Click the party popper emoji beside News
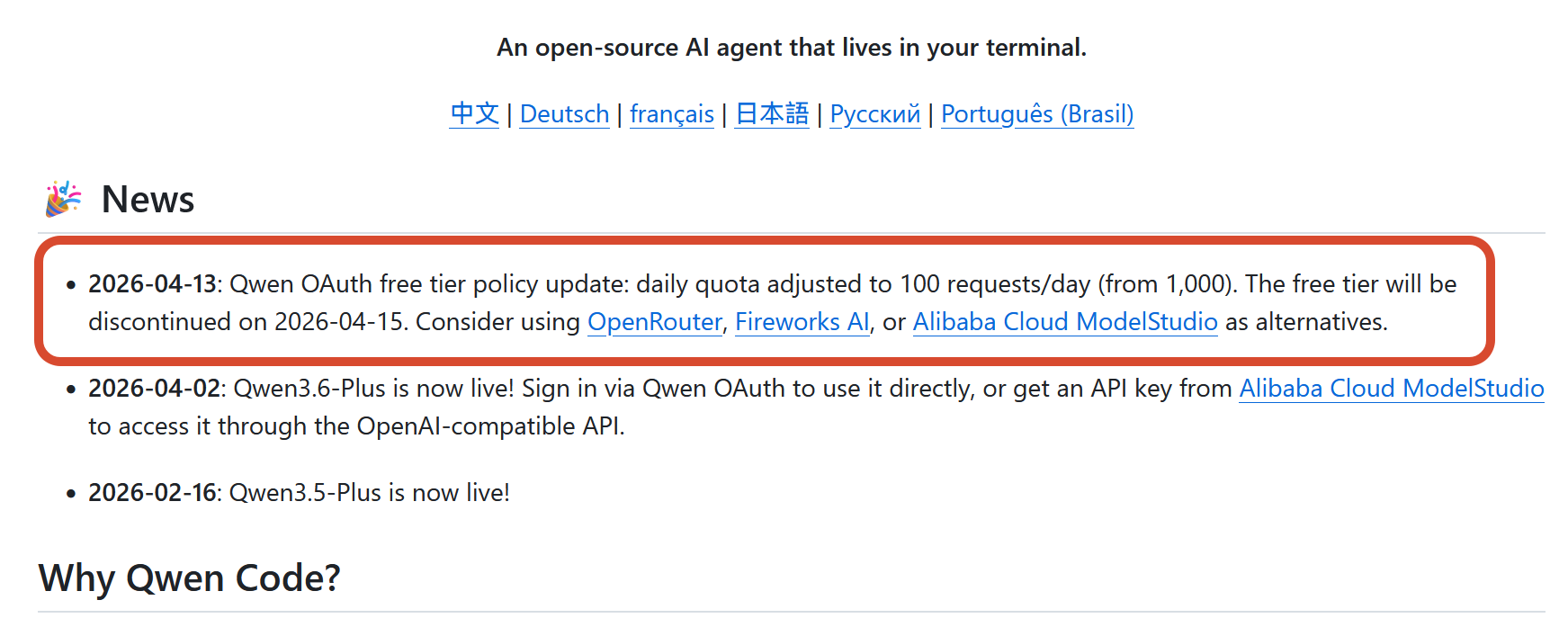Screen dimensions: 1568x627 coord(63,199)
